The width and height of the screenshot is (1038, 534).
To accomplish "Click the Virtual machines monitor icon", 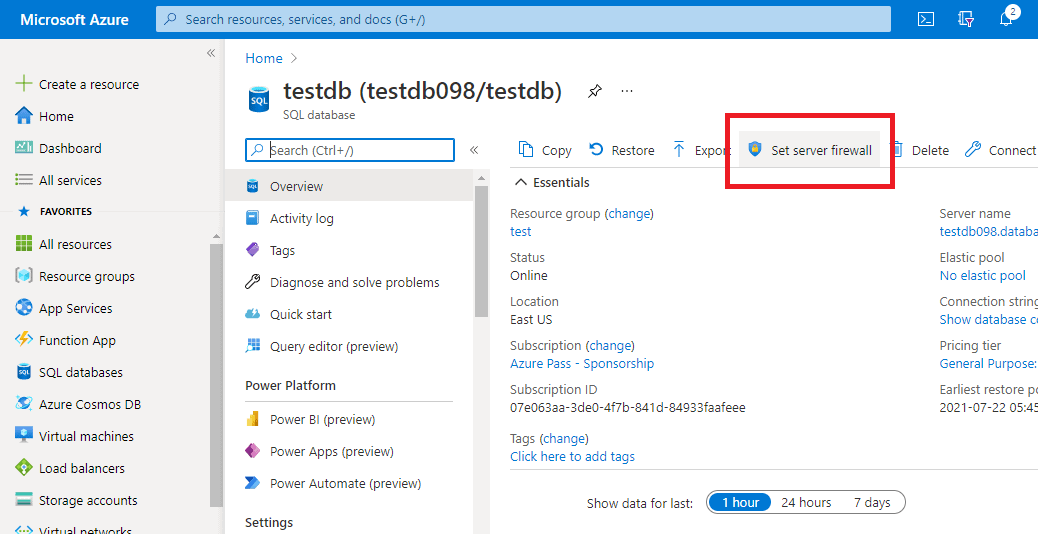I will [24, 435].
